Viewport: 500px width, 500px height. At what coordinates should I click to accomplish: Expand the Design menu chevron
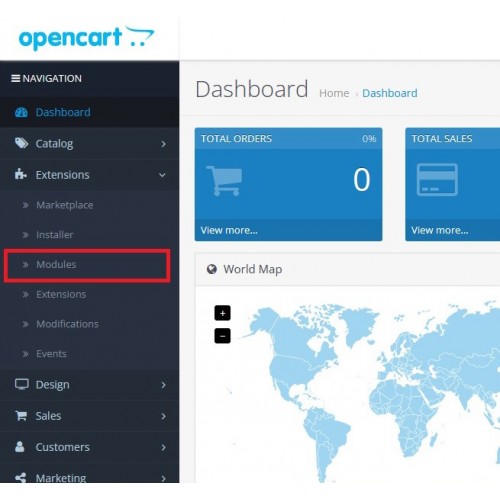[163, 385]
